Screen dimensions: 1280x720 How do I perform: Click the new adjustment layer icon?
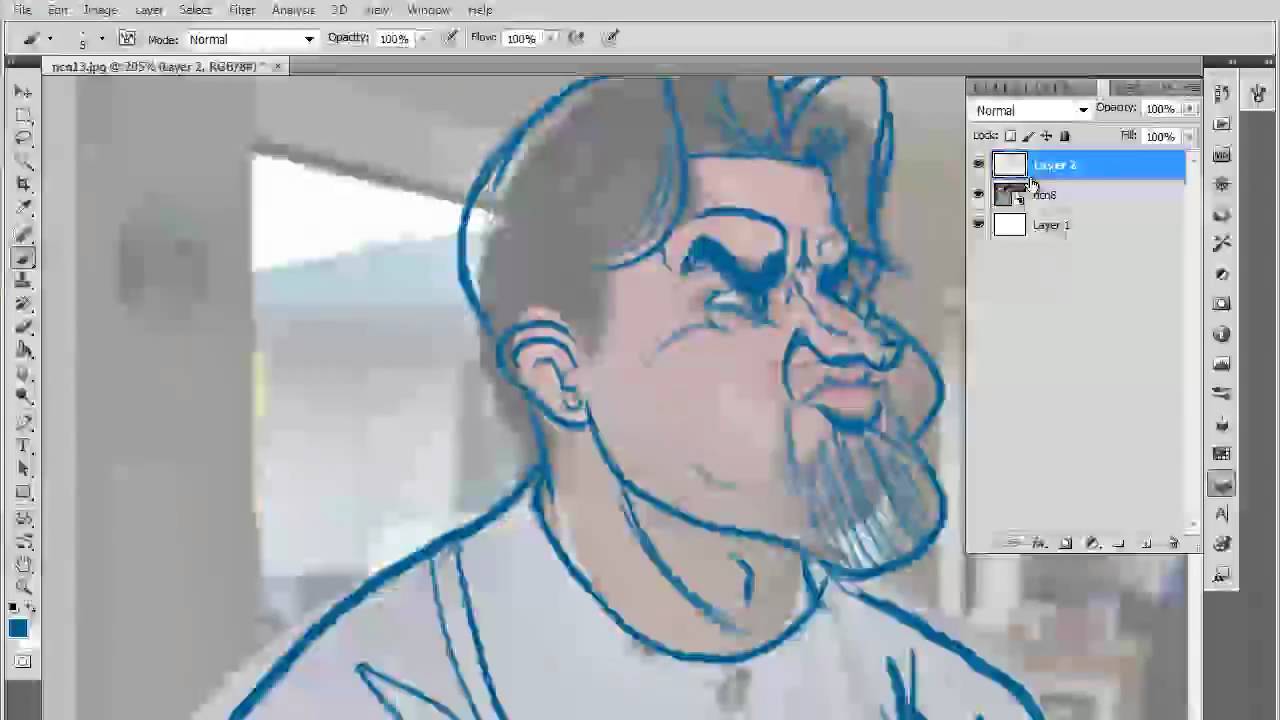pyautogui.click(x=1093, y=543)
